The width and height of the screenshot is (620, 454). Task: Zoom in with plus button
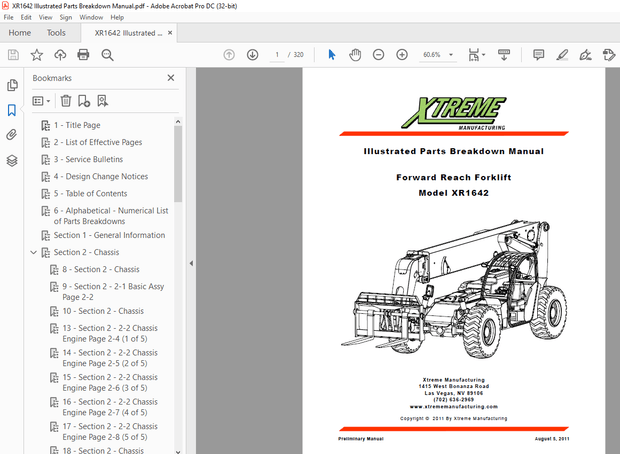pyautogui.click(x=402, y=55)
